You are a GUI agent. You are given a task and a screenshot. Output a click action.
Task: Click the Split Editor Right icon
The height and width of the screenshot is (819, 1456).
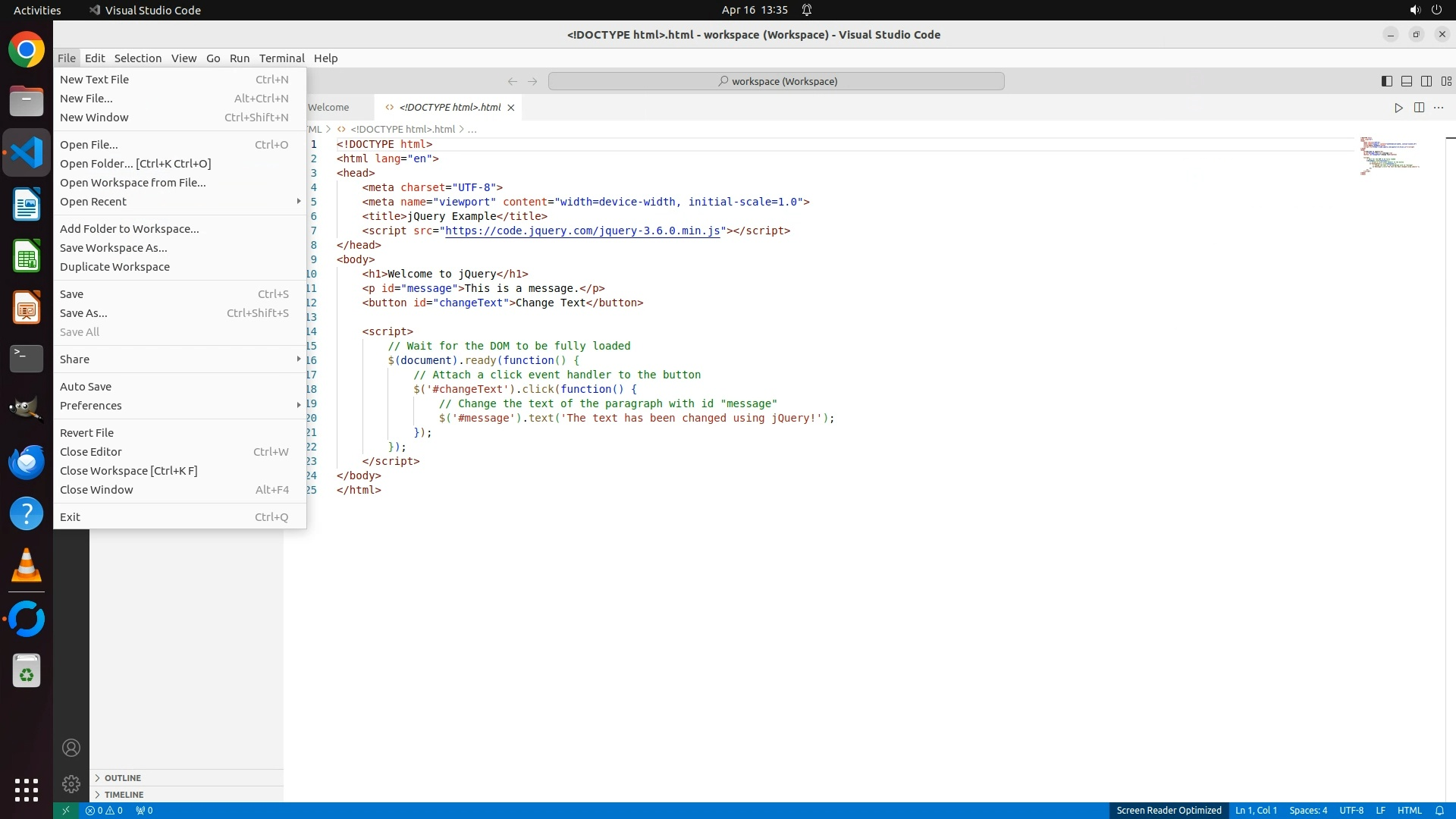1419,108
